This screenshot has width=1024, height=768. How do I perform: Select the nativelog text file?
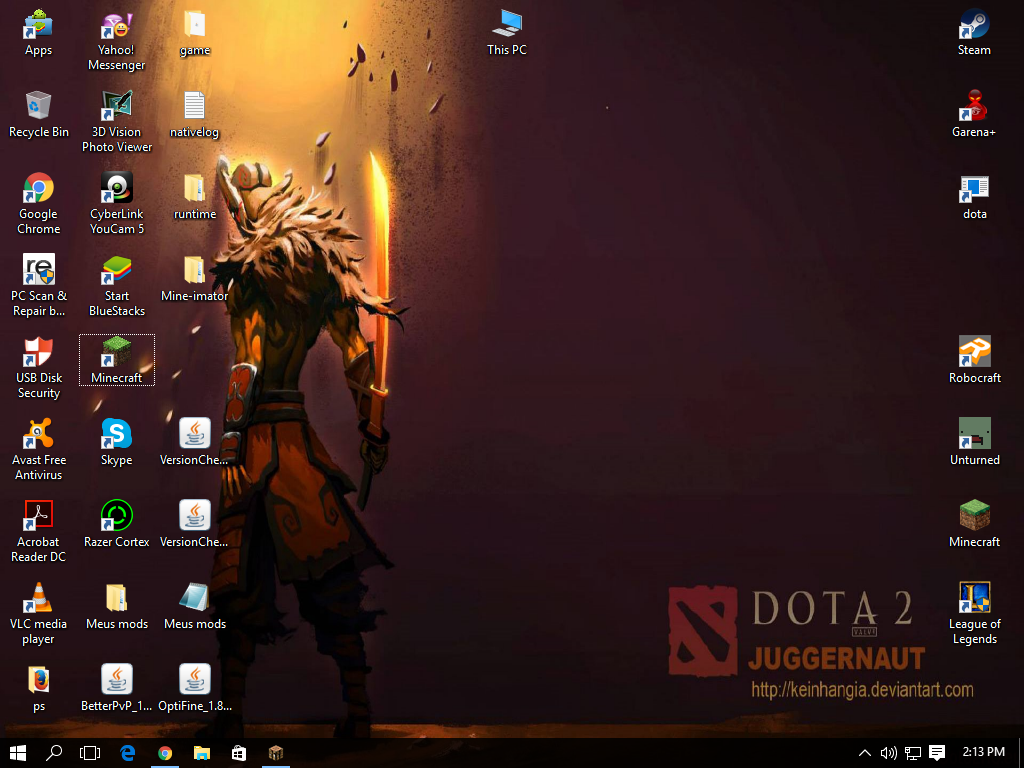pyautogui.click(x=195, y=114)
